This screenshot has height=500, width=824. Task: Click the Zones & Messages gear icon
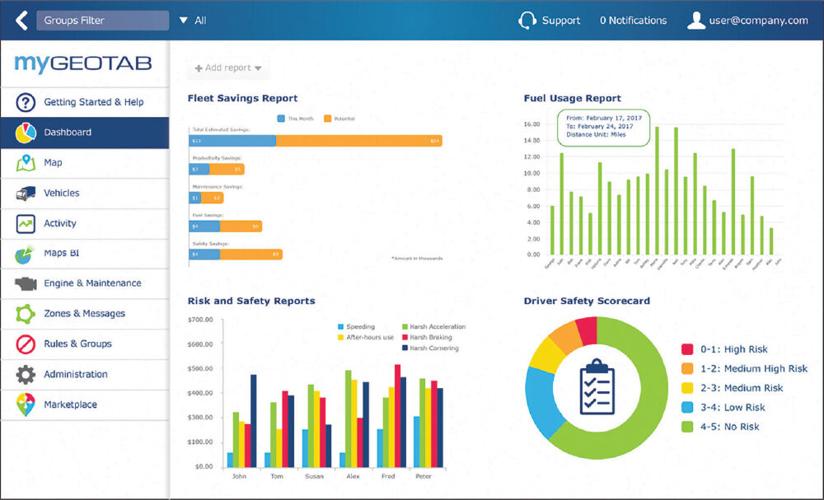click(x=26, y=314)
